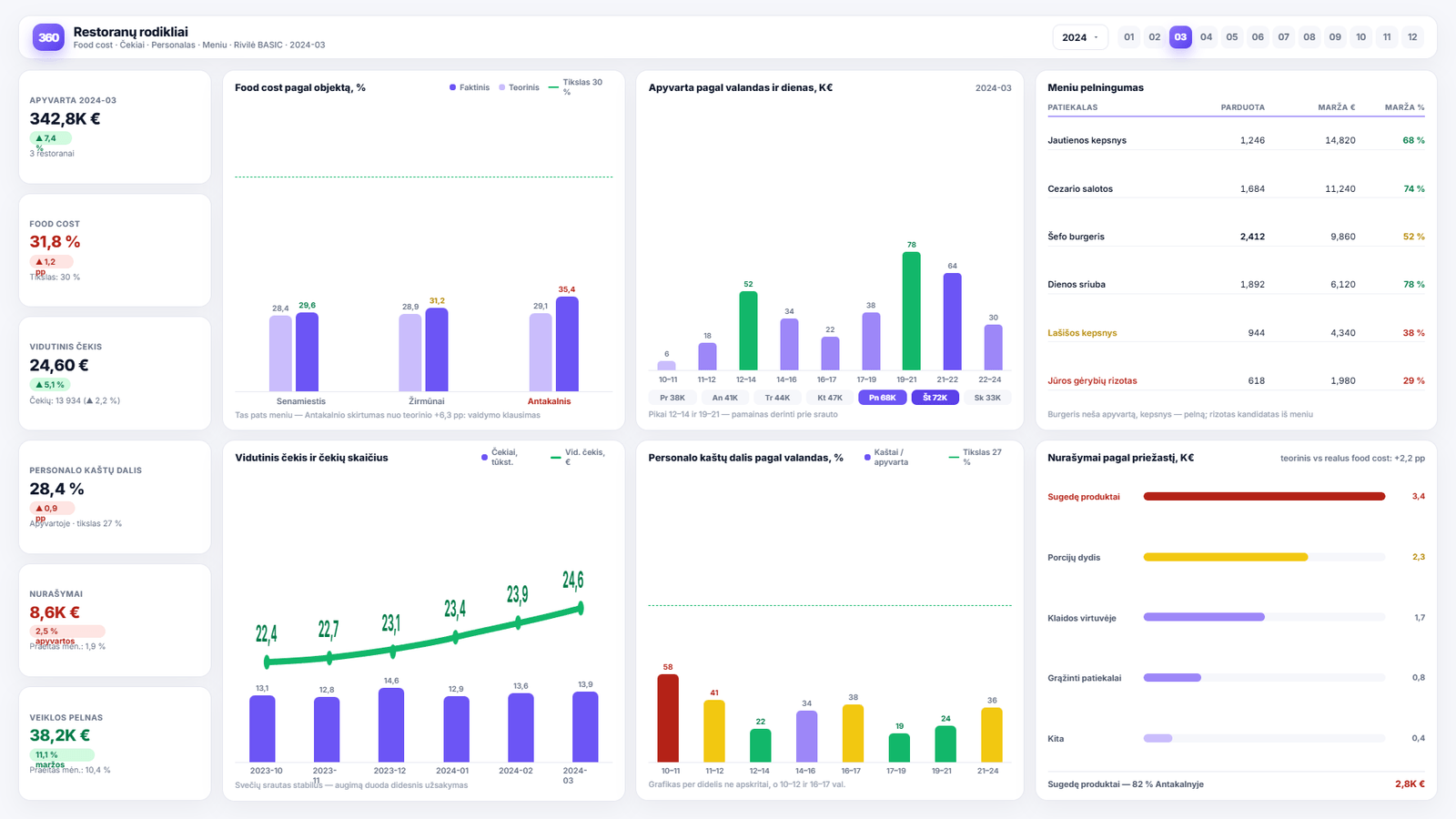Click the yellow Porcijų dydis bar

point(1226,557)
